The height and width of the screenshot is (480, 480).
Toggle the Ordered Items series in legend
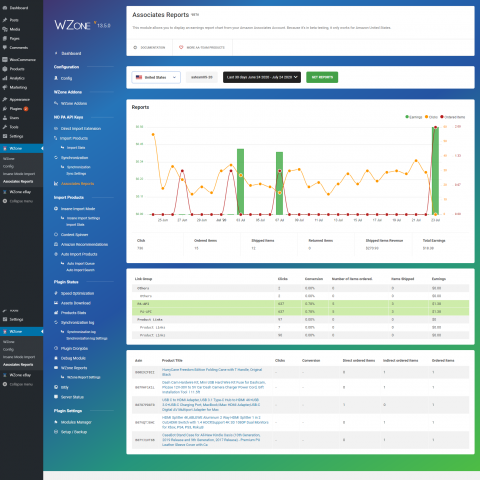tap(453, 117)
